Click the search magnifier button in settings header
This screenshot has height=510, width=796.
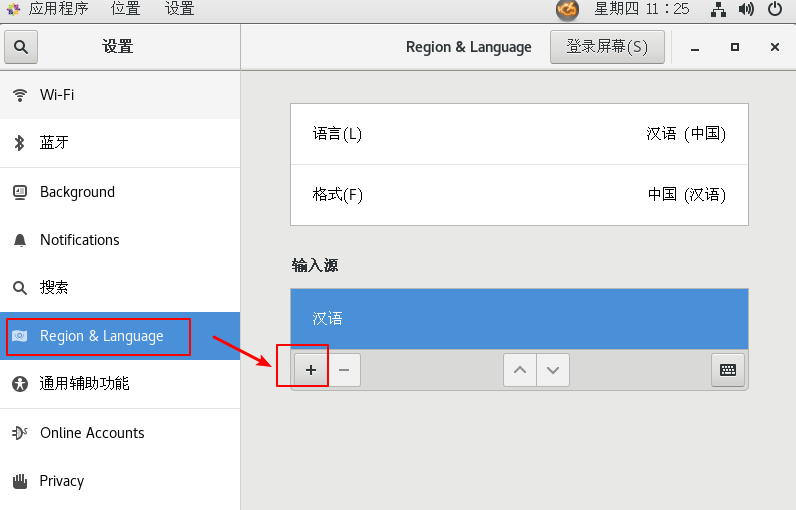pos(21,47)
